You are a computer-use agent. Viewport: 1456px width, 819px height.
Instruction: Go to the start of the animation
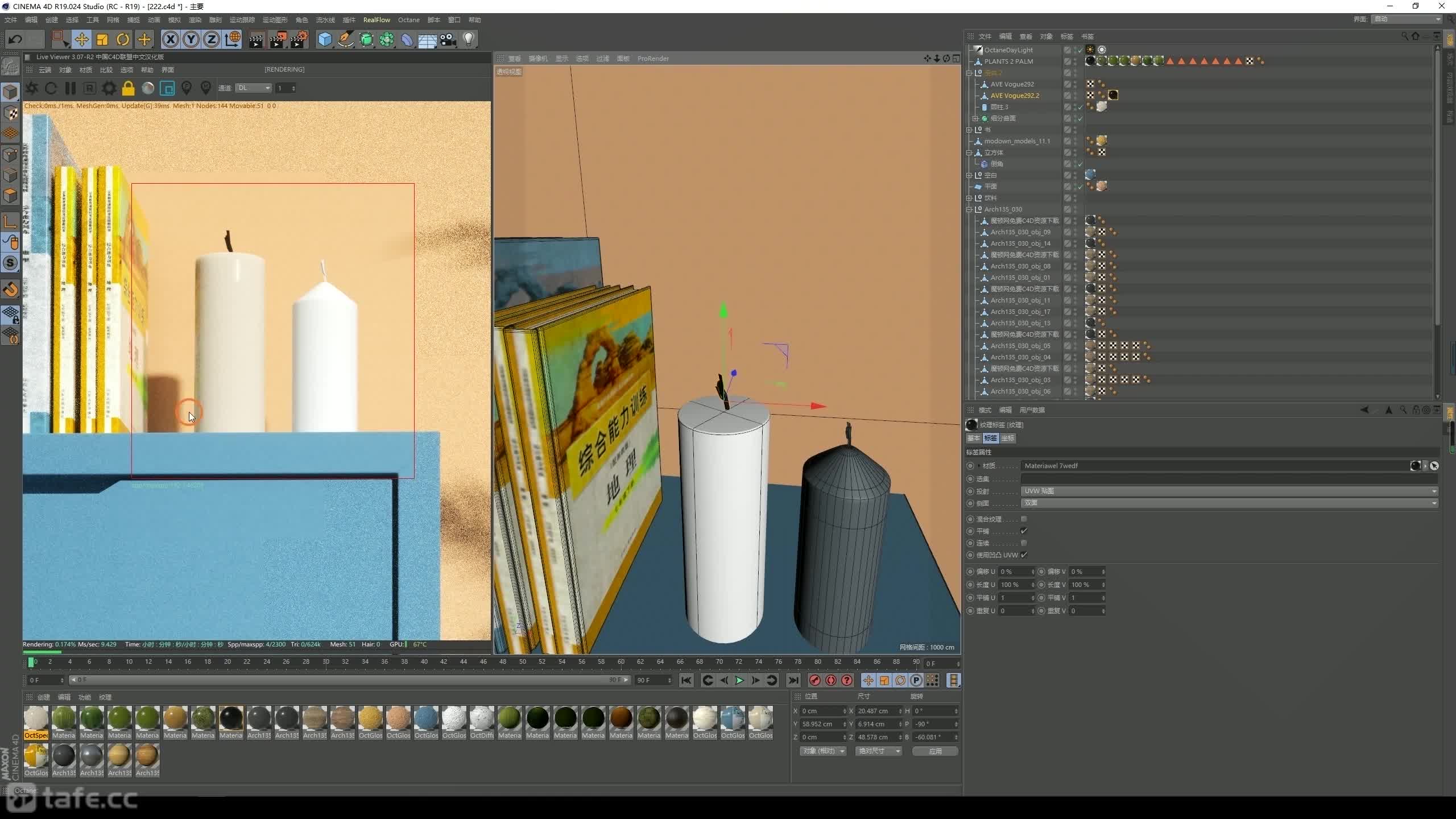(x=686, y=680)
